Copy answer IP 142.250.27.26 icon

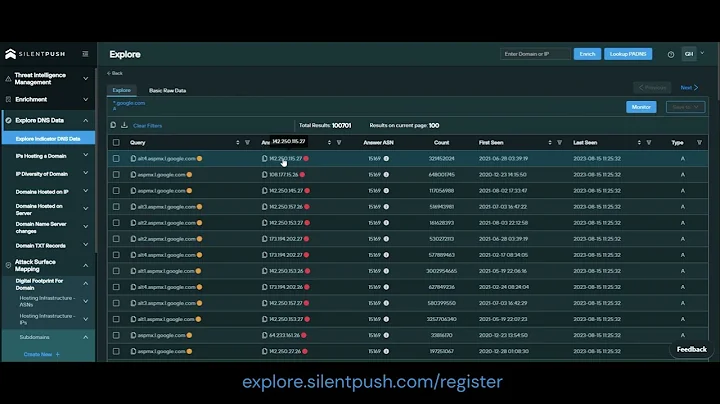click(x=264, y=351)
